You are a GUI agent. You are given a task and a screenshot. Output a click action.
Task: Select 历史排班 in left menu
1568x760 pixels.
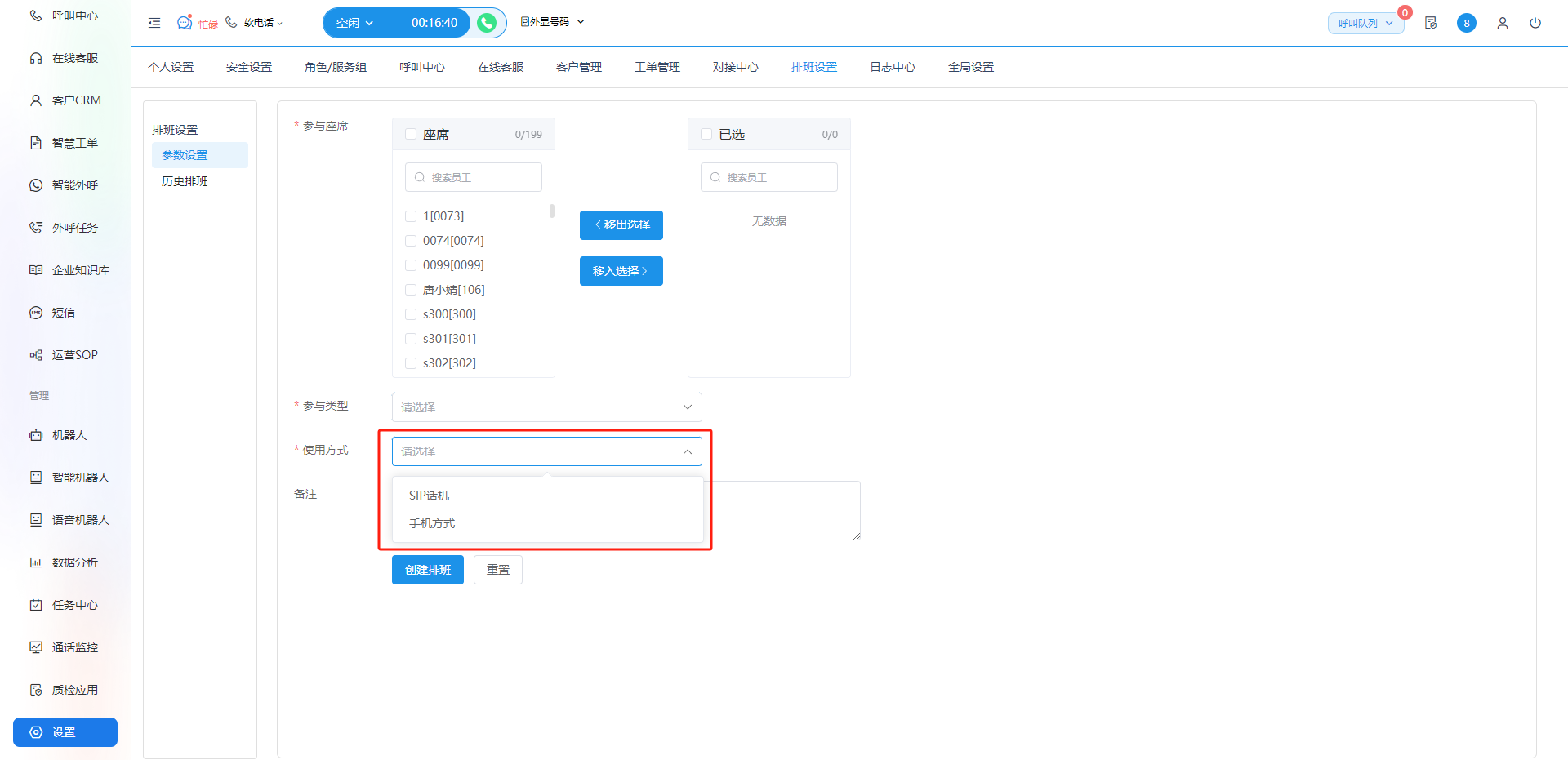coord(200,181)
